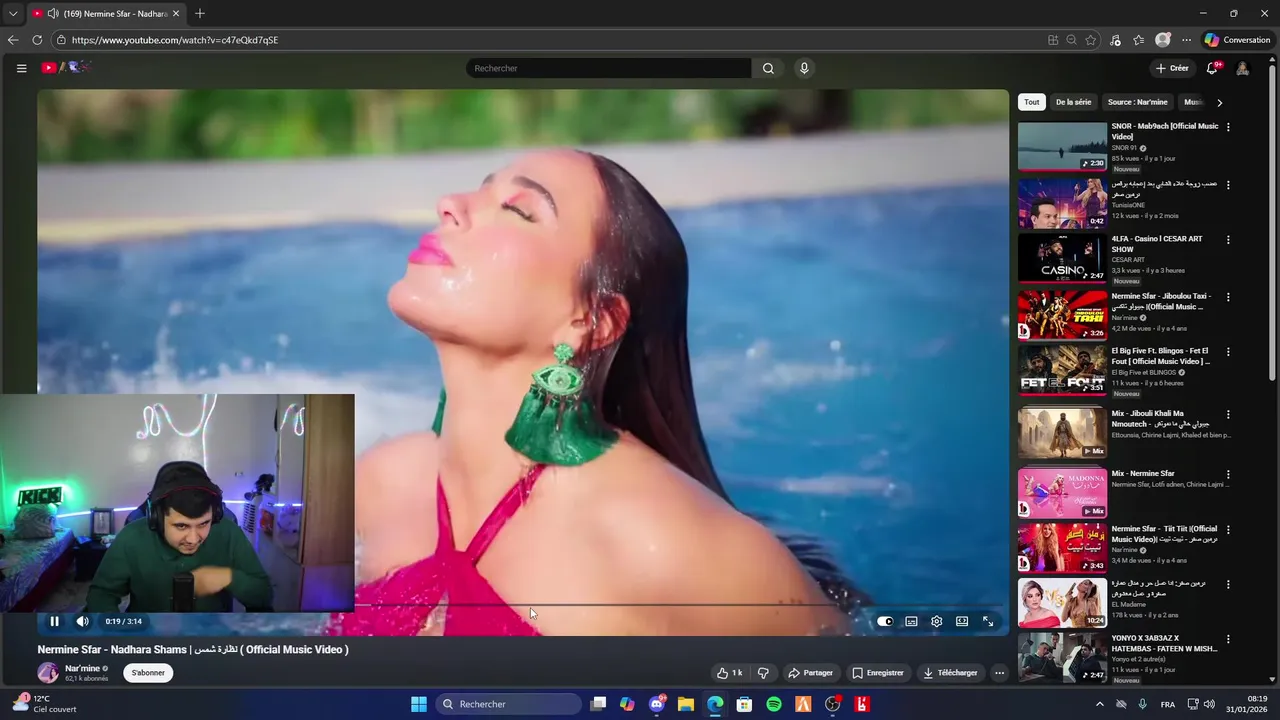Select the Tout filter chip
1280x720 pixels.
pyautogui.click(x=1031, y=102)
